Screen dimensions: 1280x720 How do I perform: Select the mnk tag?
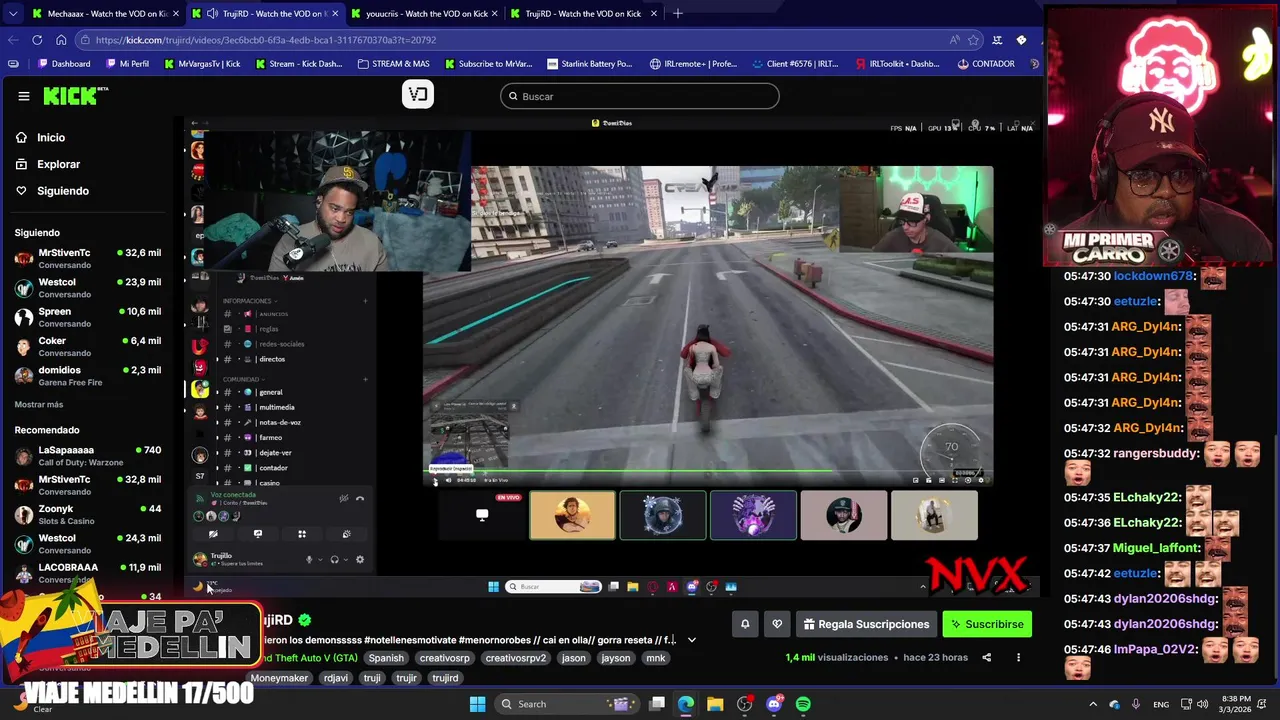655,658
